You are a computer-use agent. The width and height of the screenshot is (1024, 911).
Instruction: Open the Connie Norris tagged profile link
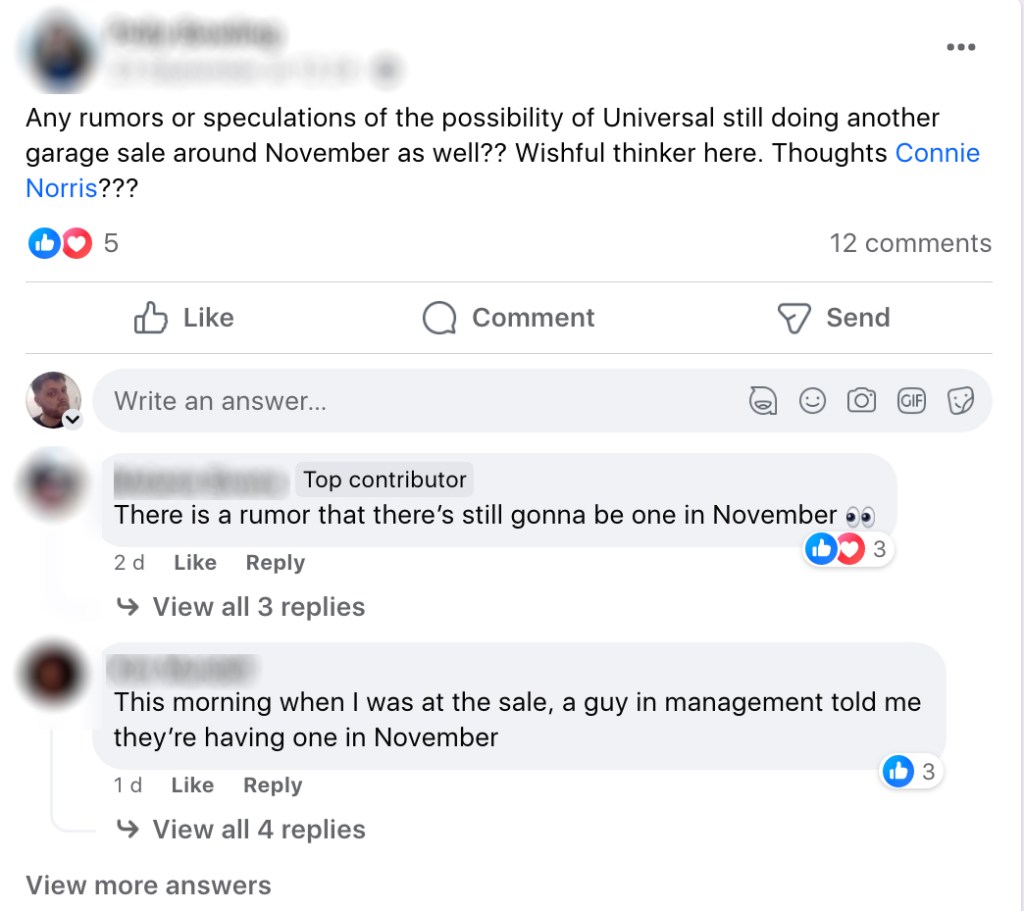tap(937, 153)
